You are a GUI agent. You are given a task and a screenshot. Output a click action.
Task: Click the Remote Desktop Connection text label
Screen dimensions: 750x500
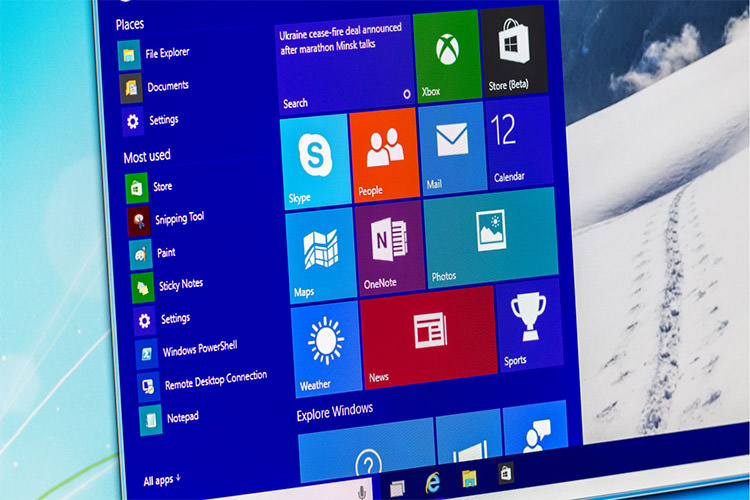tap(216, 380)
